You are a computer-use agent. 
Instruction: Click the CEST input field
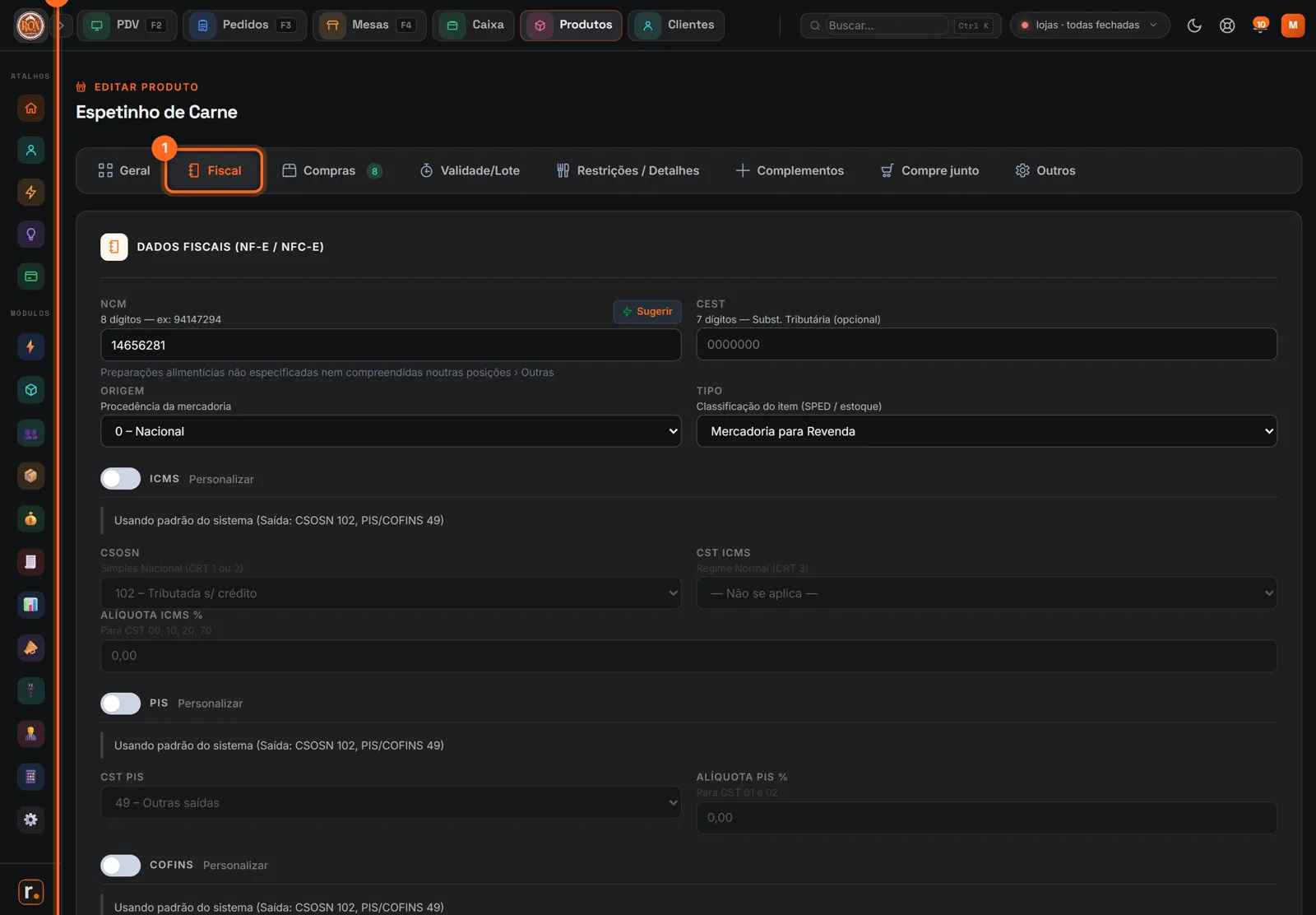[x=986, y=345]
